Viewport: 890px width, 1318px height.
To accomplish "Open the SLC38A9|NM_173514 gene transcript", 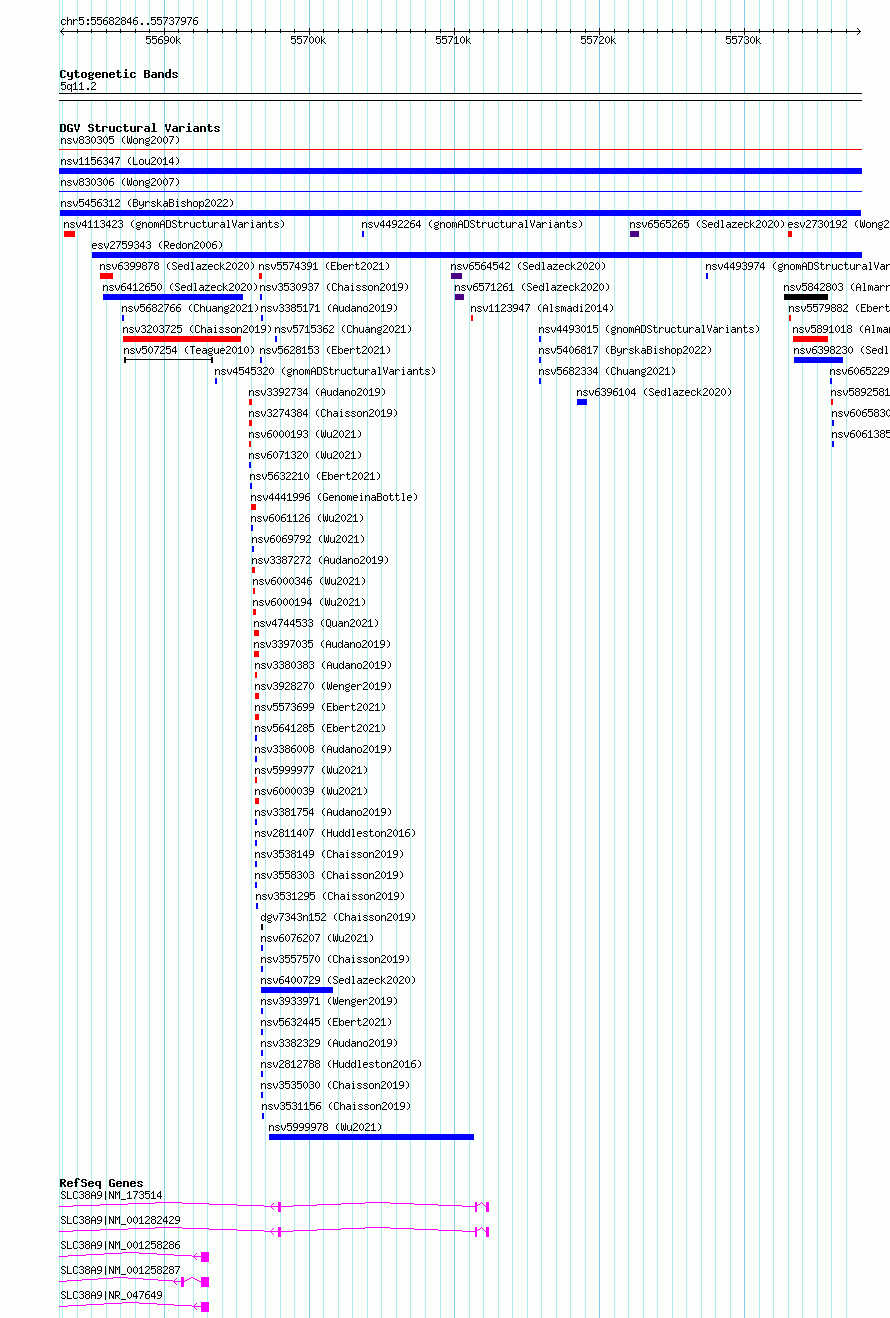I will (x=274, y=1206).
